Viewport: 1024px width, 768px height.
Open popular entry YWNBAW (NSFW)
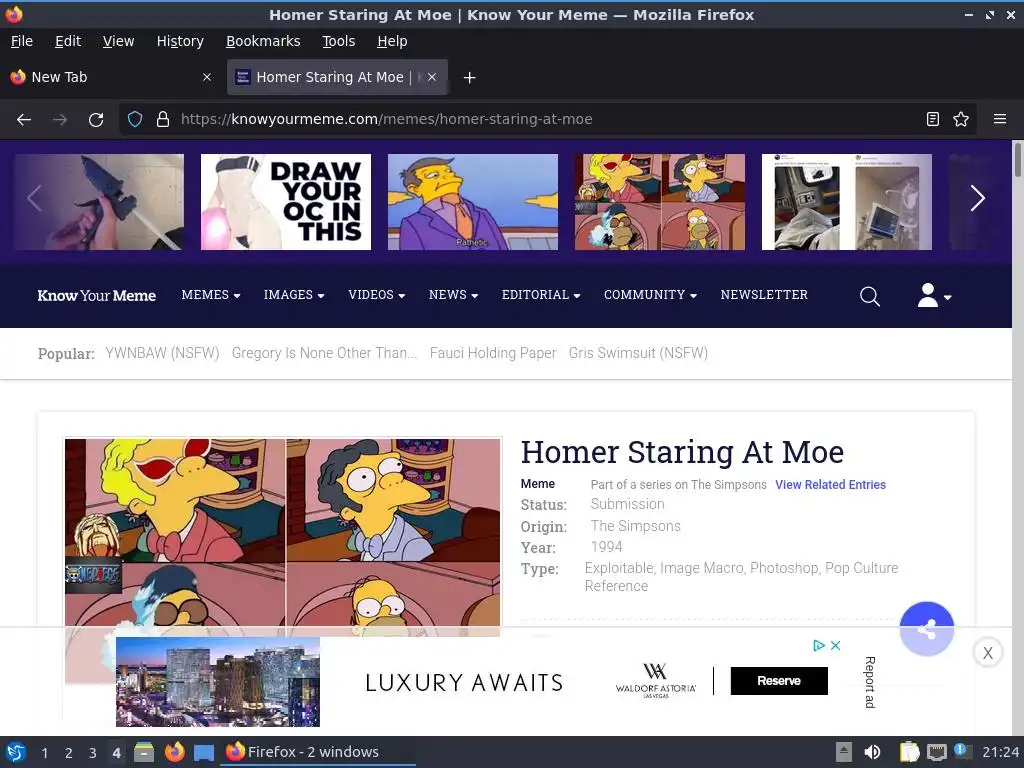coord(162,353)
